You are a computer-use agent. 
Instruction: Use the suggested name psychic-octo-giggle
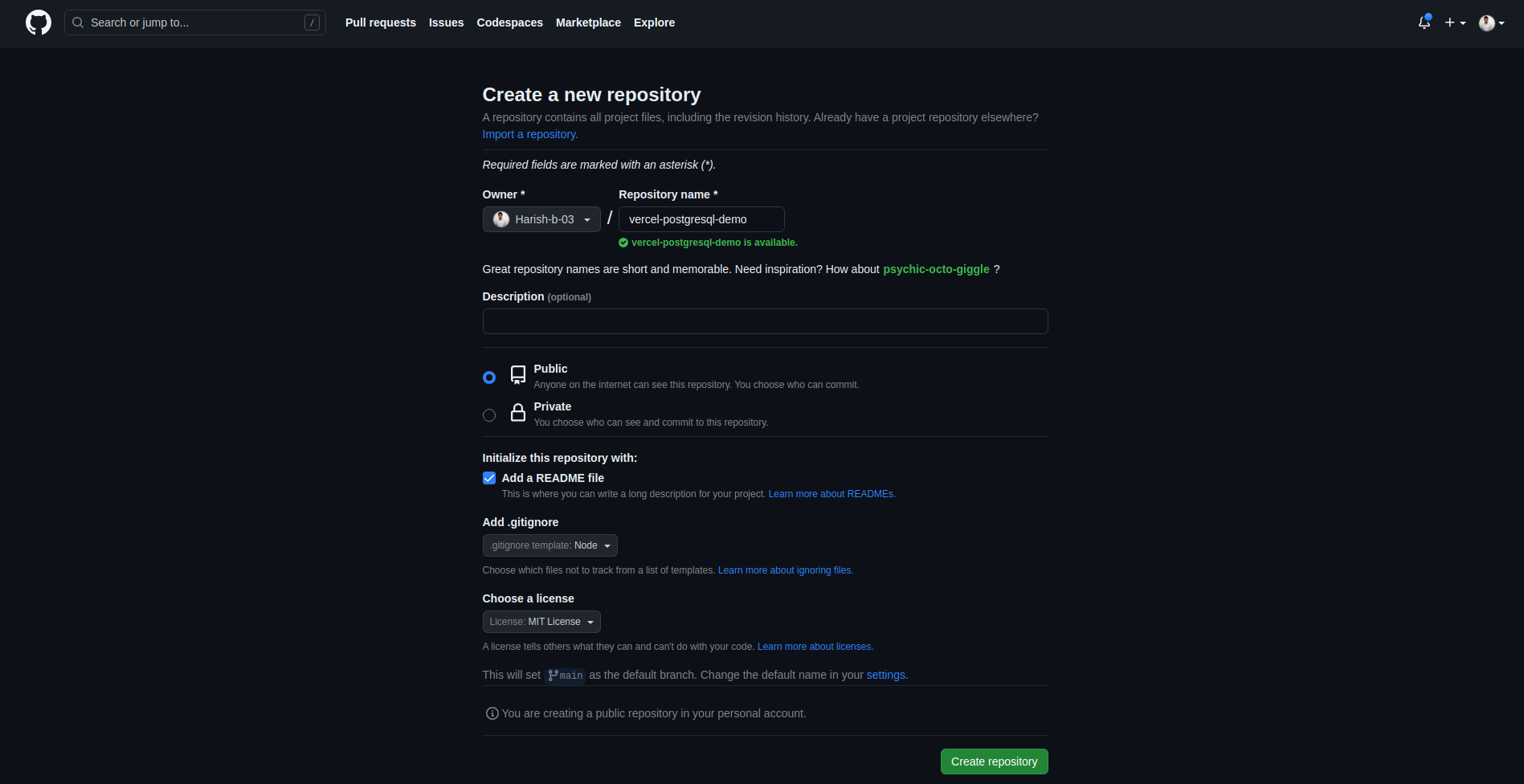point(937,269)
